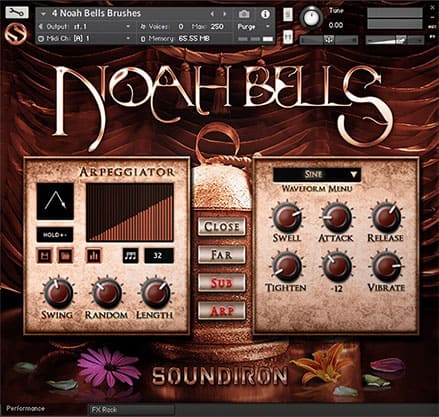The height and width of the screenshot is (417, 439).
Task: Click the instrument name 4 Noah Bells Brushes
Action: click(96, 14)
